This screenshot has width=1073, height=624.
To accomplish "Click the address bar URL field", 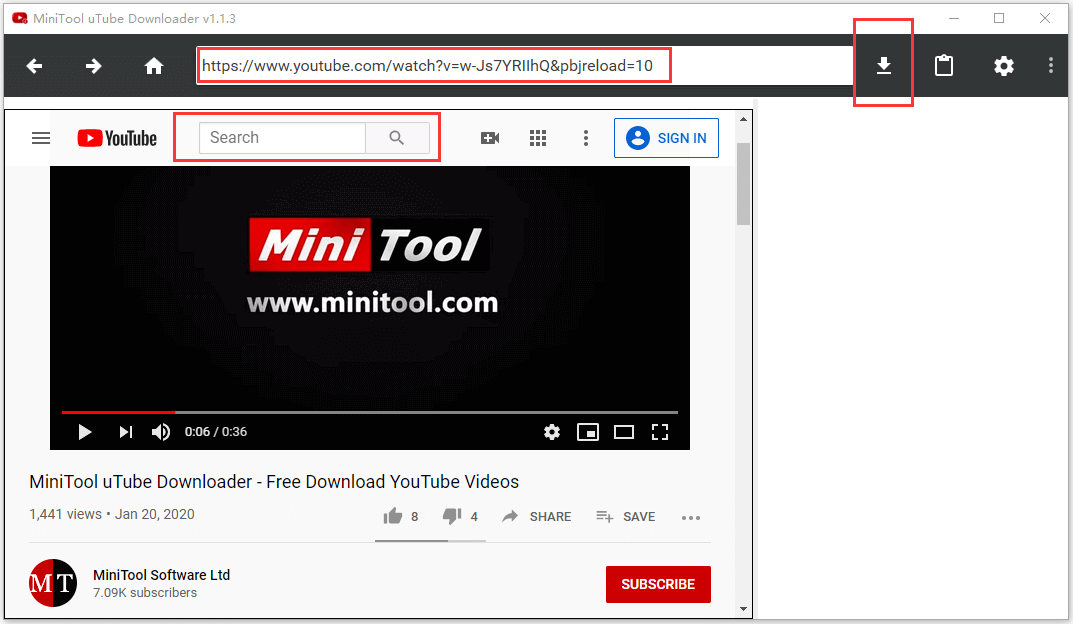I will (524, 66).
